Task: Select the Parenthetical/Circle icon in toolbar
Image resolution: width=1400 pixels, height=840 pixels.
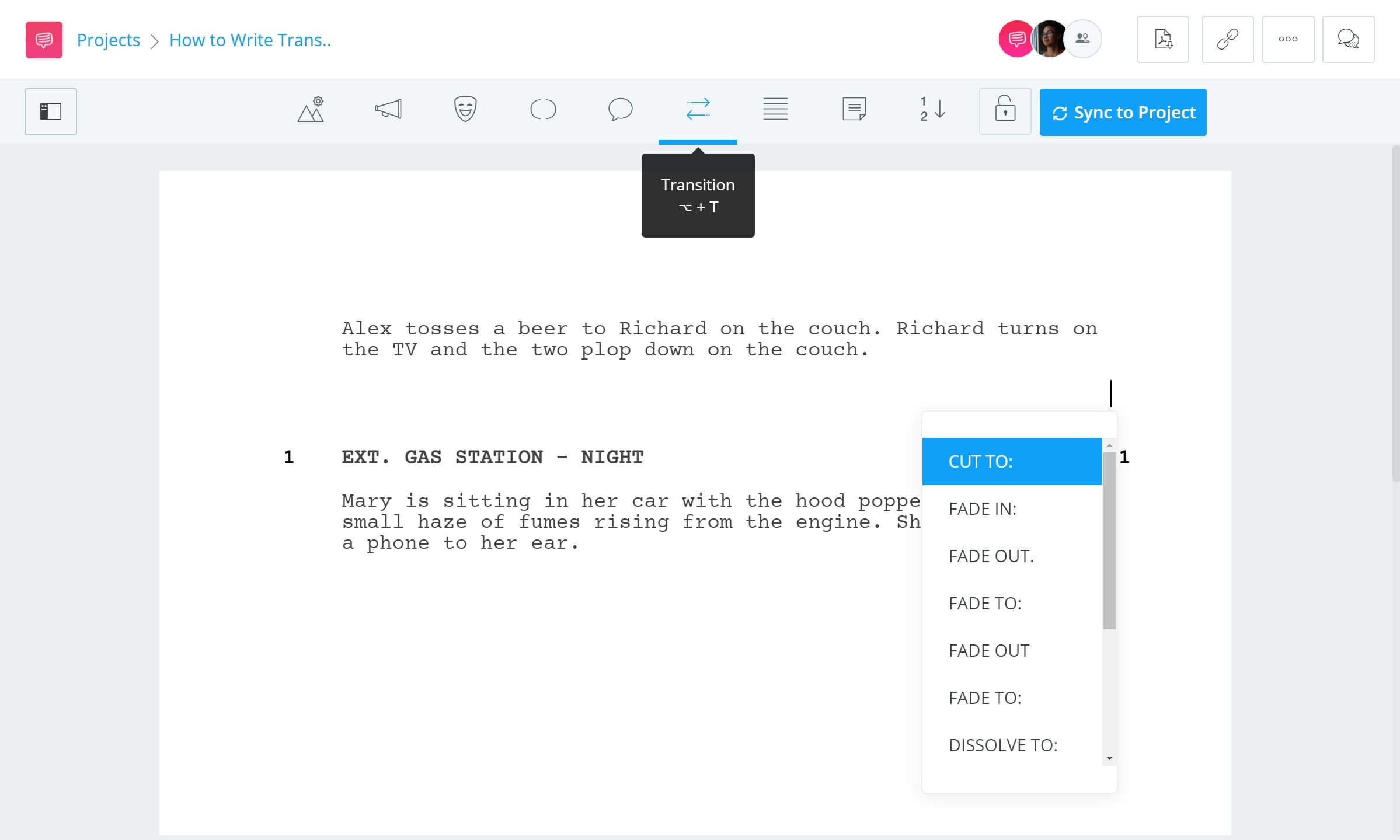Action: pos(542,111)
